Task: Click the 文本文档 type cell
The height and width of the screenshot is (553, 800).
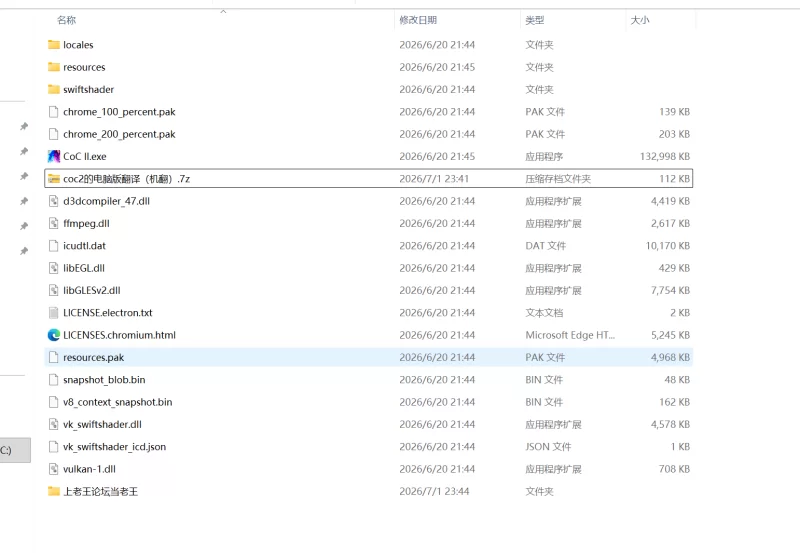Action: tap(544, 313)
